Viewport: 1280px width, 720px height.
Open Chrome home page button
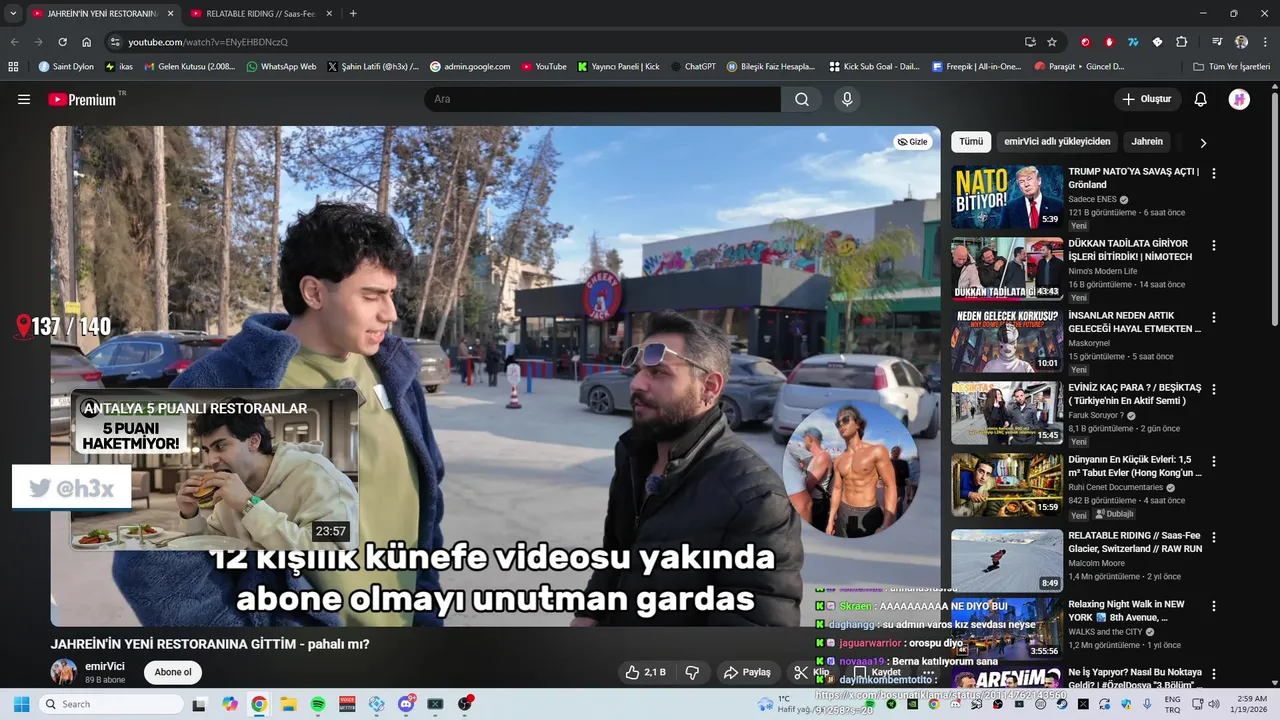(x=86, y=42)
